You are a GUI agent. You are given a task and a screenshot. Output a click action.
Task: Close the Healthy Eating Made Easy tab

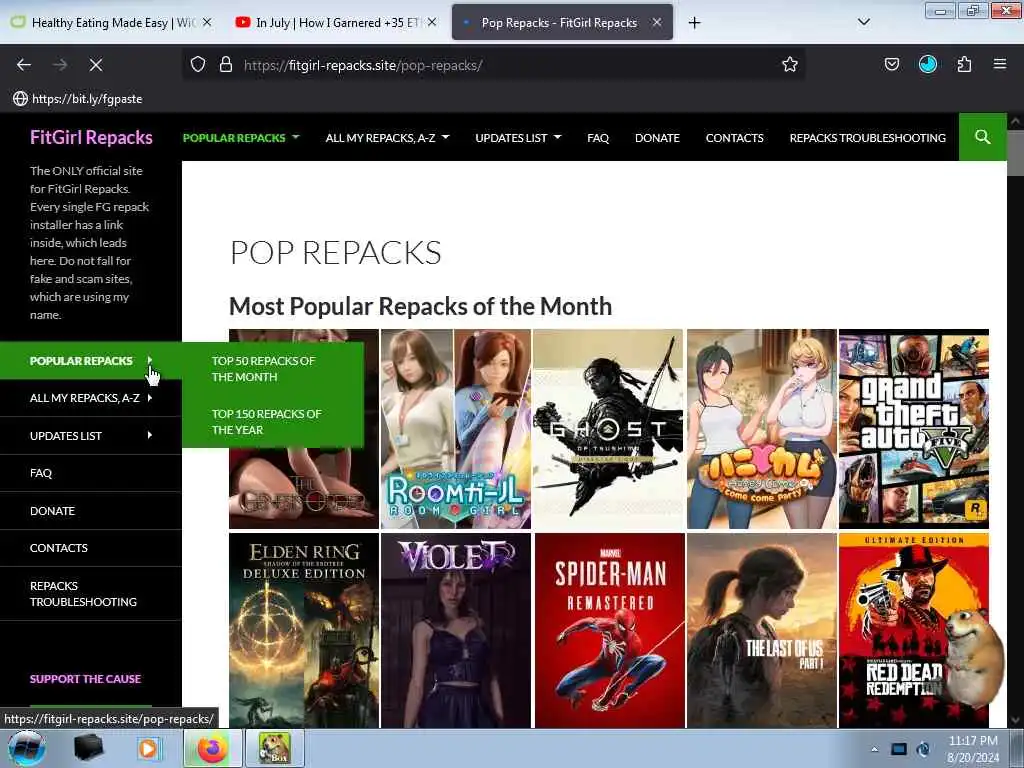click(x=207, y=22)
